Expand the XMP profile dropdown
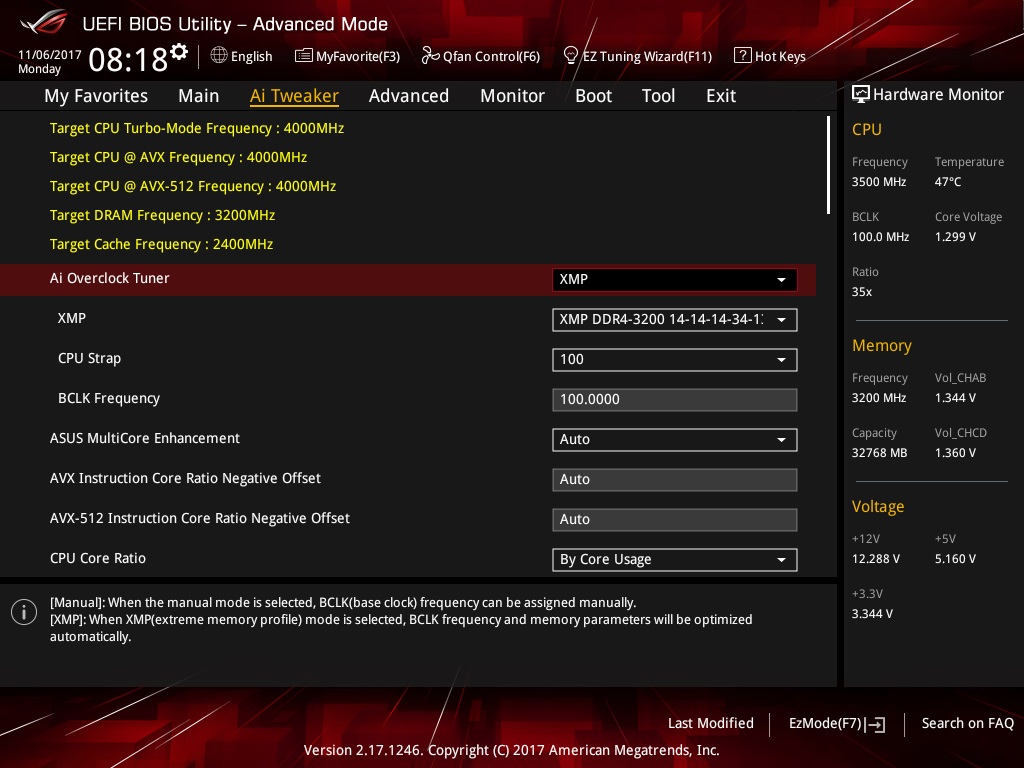 pos(675,320)
